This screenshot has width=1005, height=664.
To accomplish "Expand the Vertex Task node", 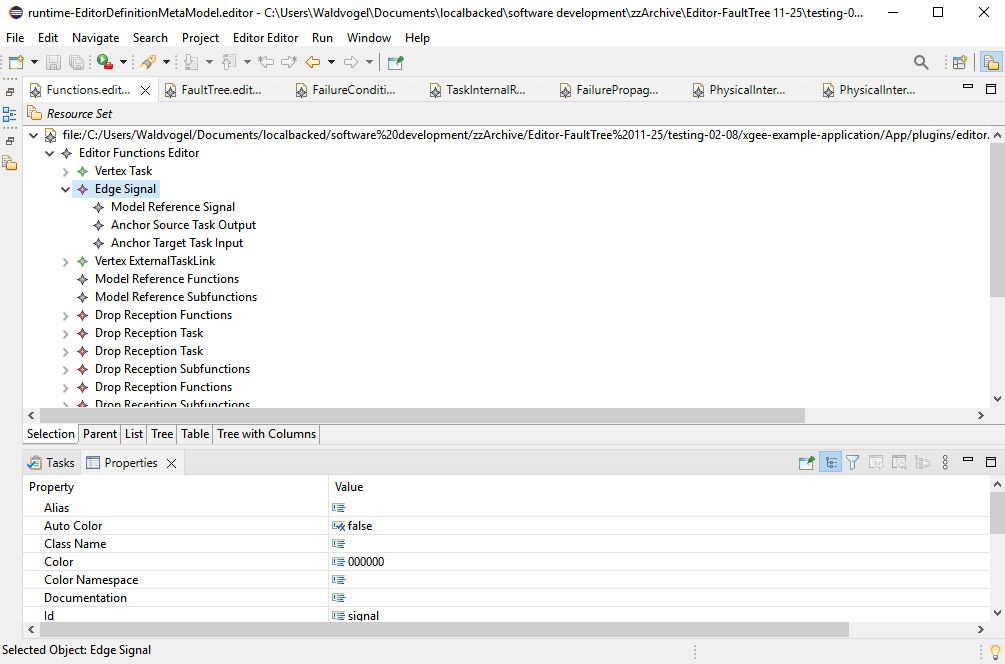I will click(65, 172).
